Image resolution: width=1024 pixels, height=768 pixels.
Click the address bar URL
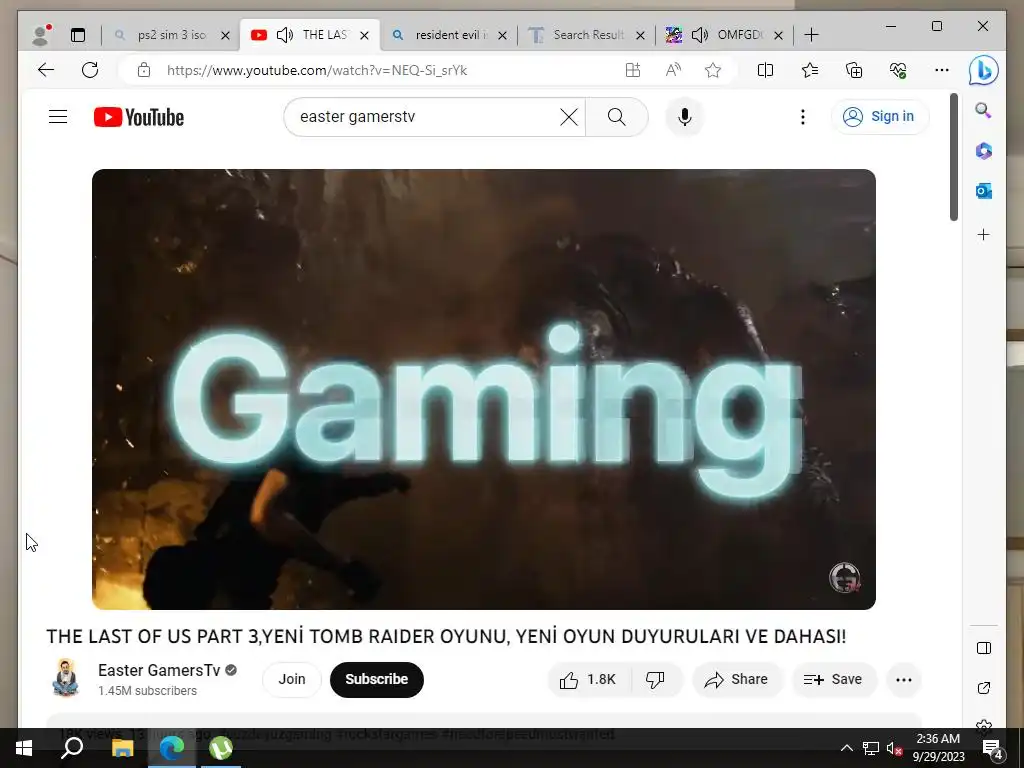317,71
